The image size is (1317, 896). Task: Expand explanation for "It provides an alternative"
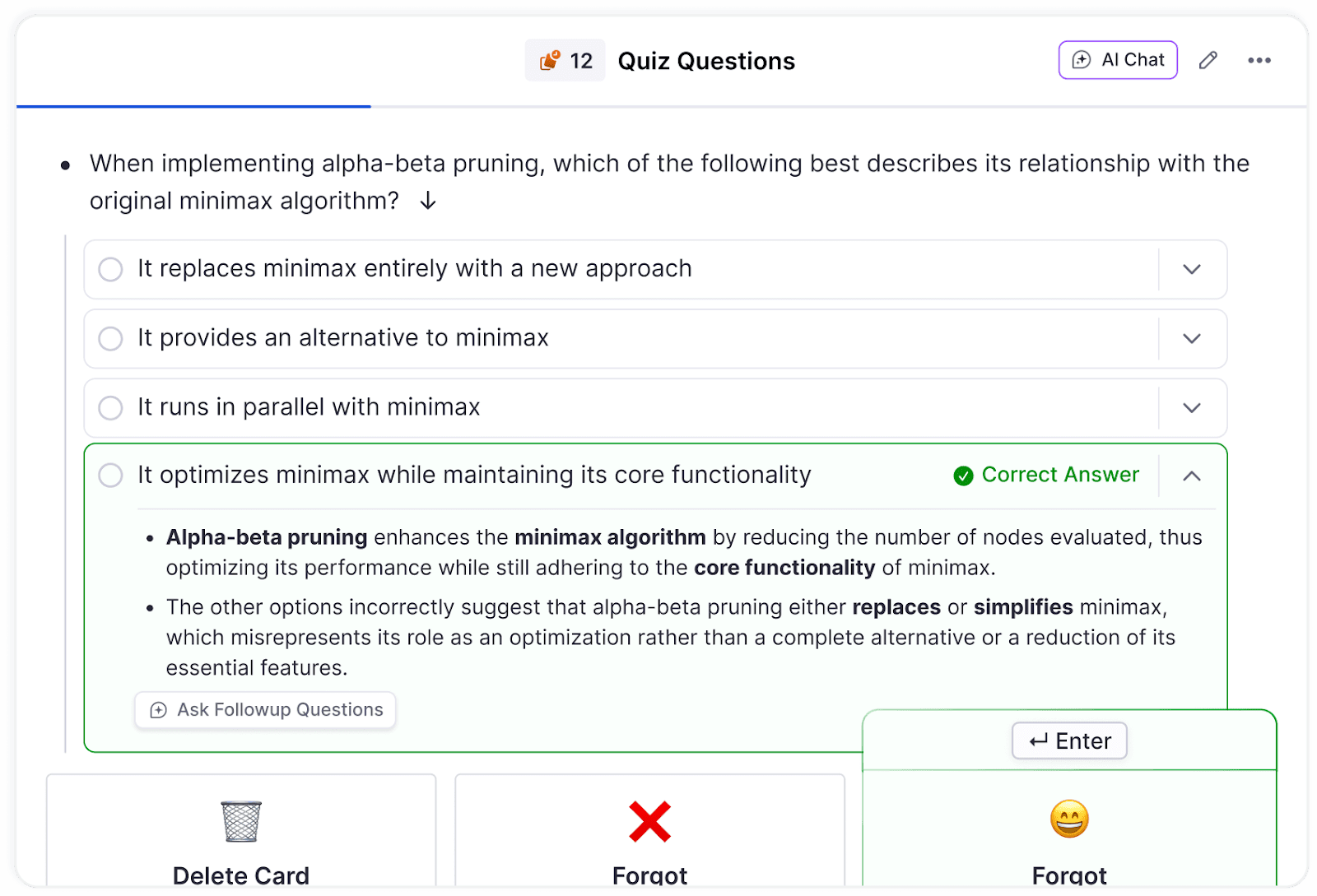pyautogui.click(x=1191, y=338)
